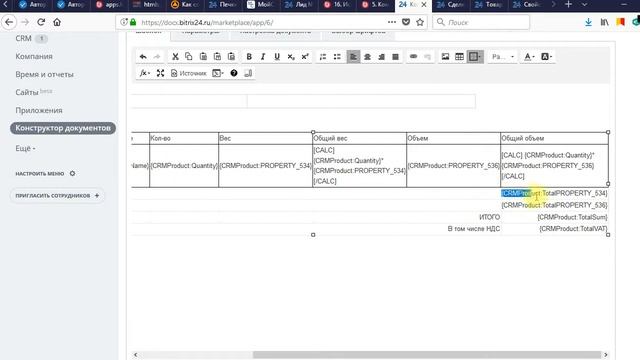Open browser Downloads arrow icon

(x=588, y=22)
